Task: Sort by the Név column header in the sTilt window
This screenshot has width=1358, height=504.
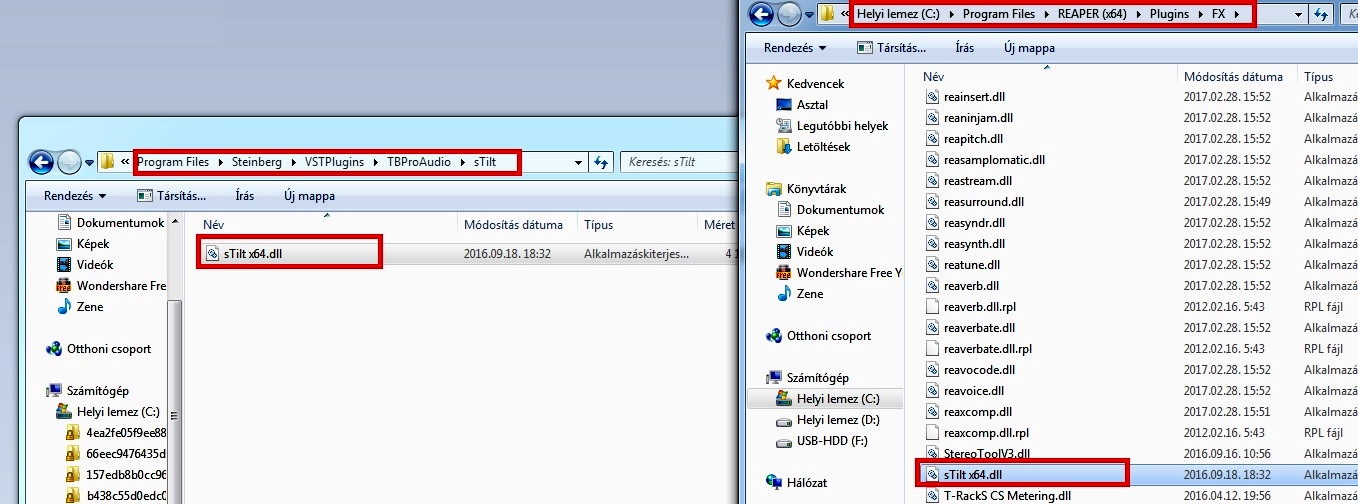Action: pos(212,225)
